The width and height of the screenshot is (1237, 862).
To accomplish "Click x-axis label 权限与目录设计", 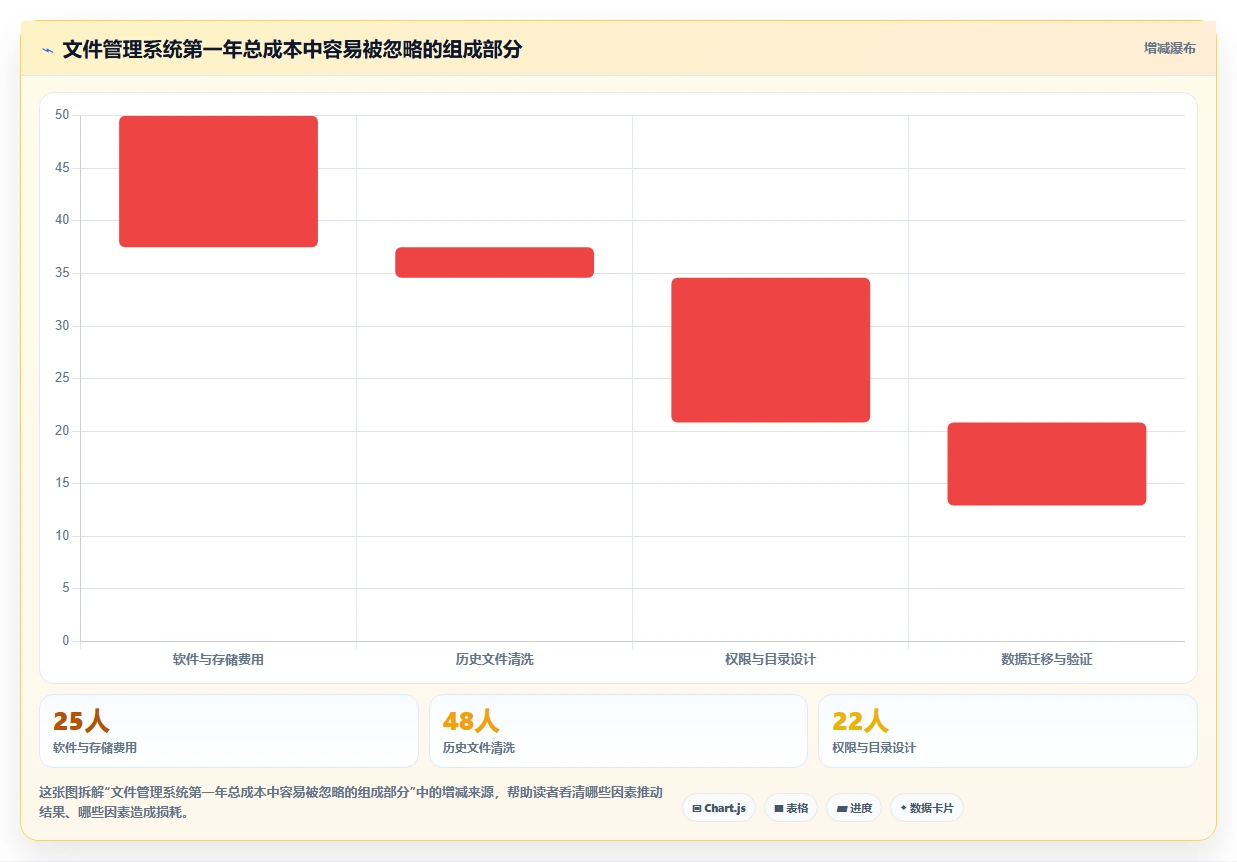I will pyautogui.click(x=770, y=660).
